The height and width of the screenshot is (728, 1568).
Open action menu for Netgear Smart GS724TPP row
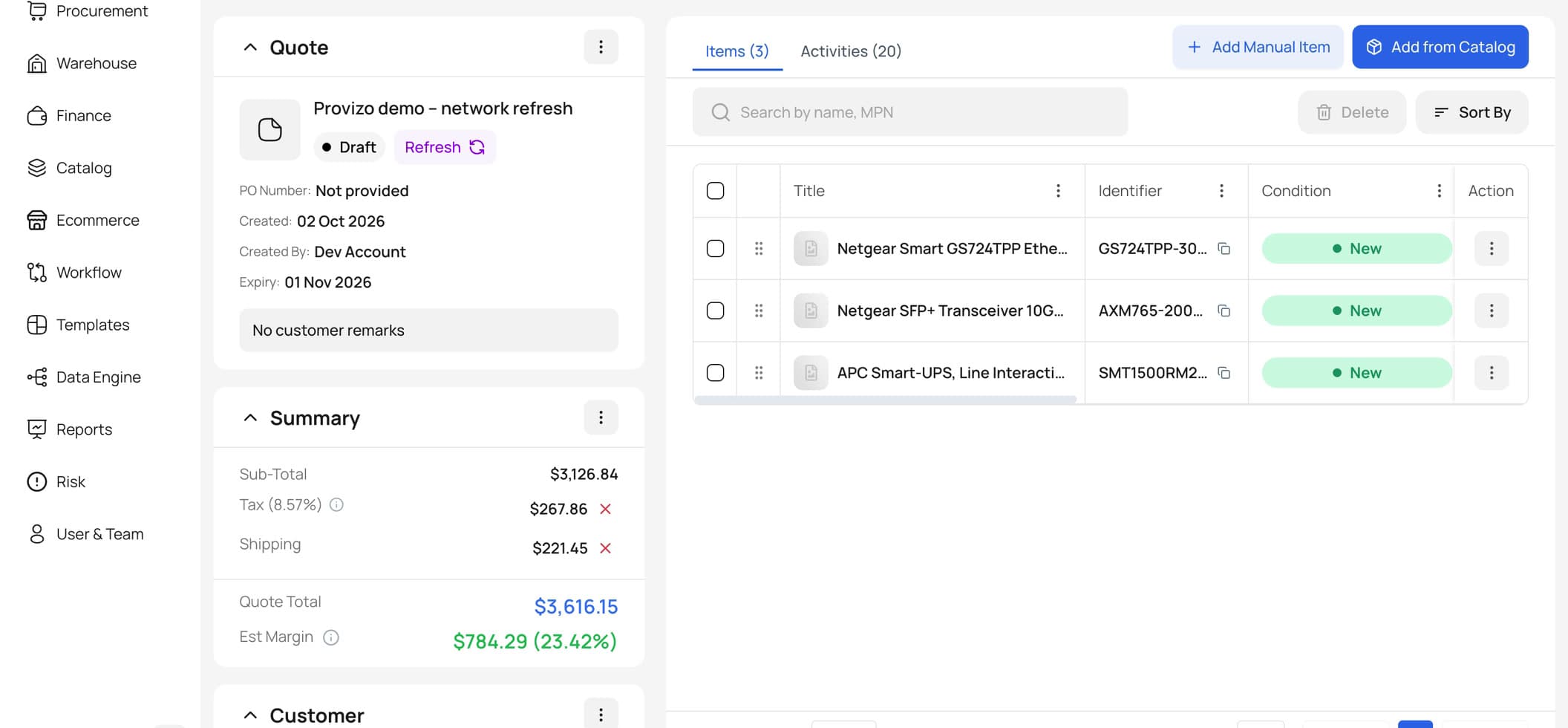(1492, 249)
